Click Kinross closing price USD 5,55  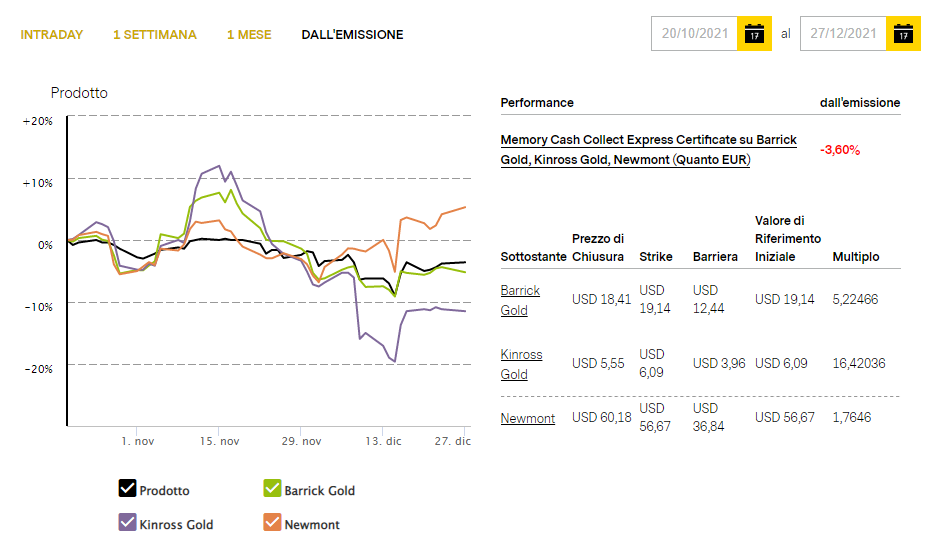[598, 363]
